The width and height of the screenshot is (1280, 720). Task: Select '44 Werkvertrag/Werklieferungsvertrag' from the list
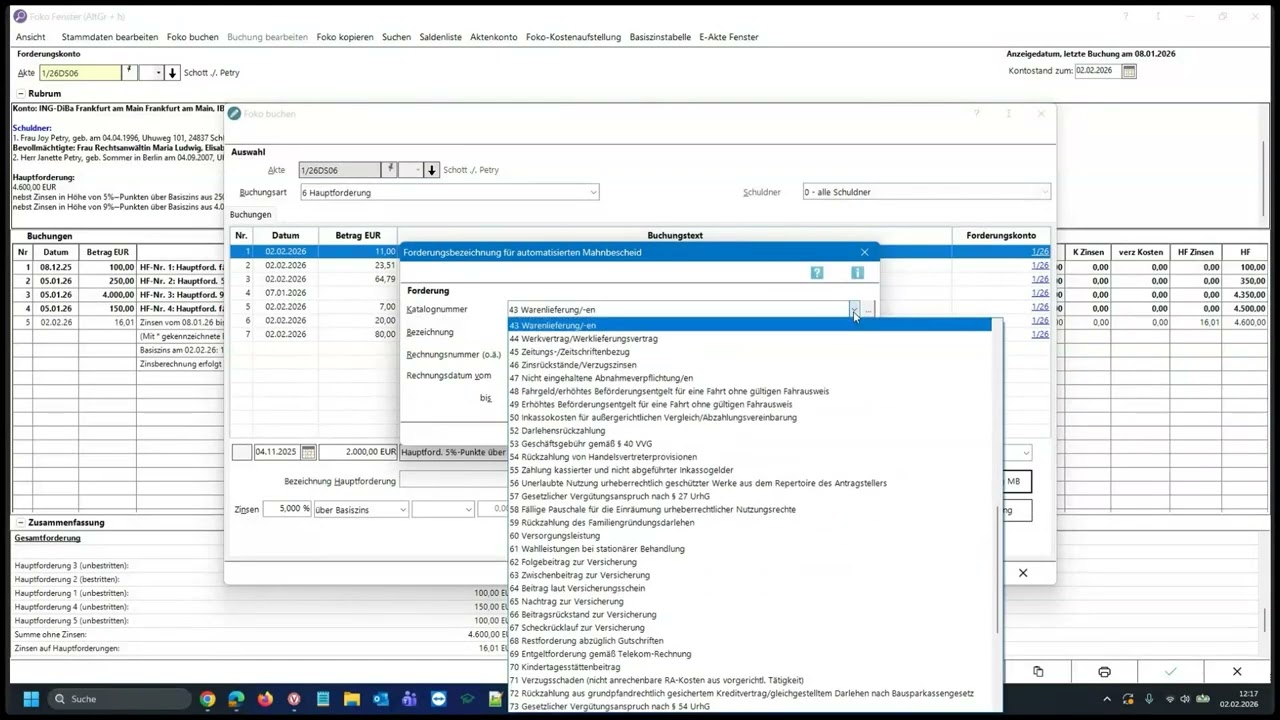pyautogui.click(x=750, y=339)
